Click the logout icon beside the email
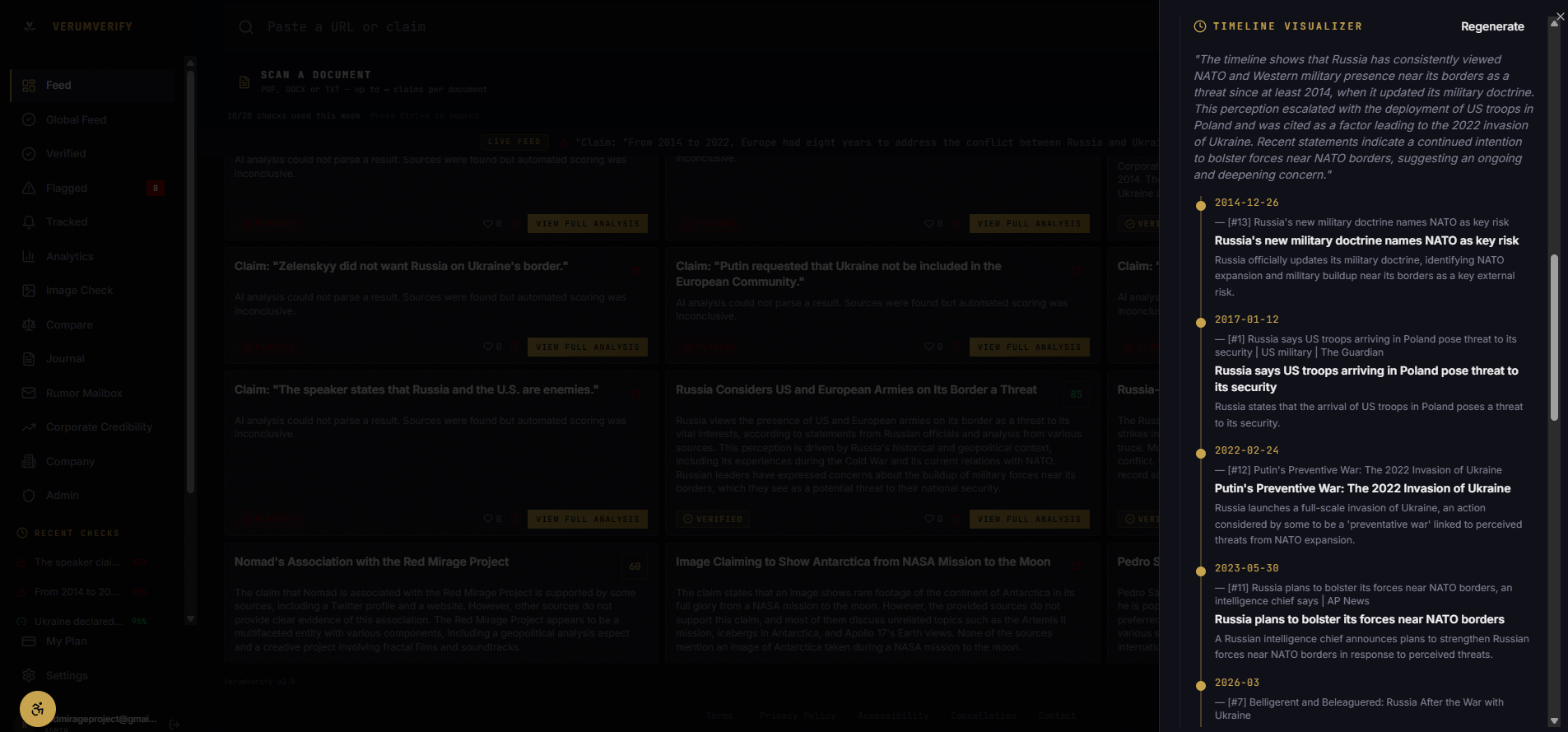1568x732 pixels. point(174,725)
